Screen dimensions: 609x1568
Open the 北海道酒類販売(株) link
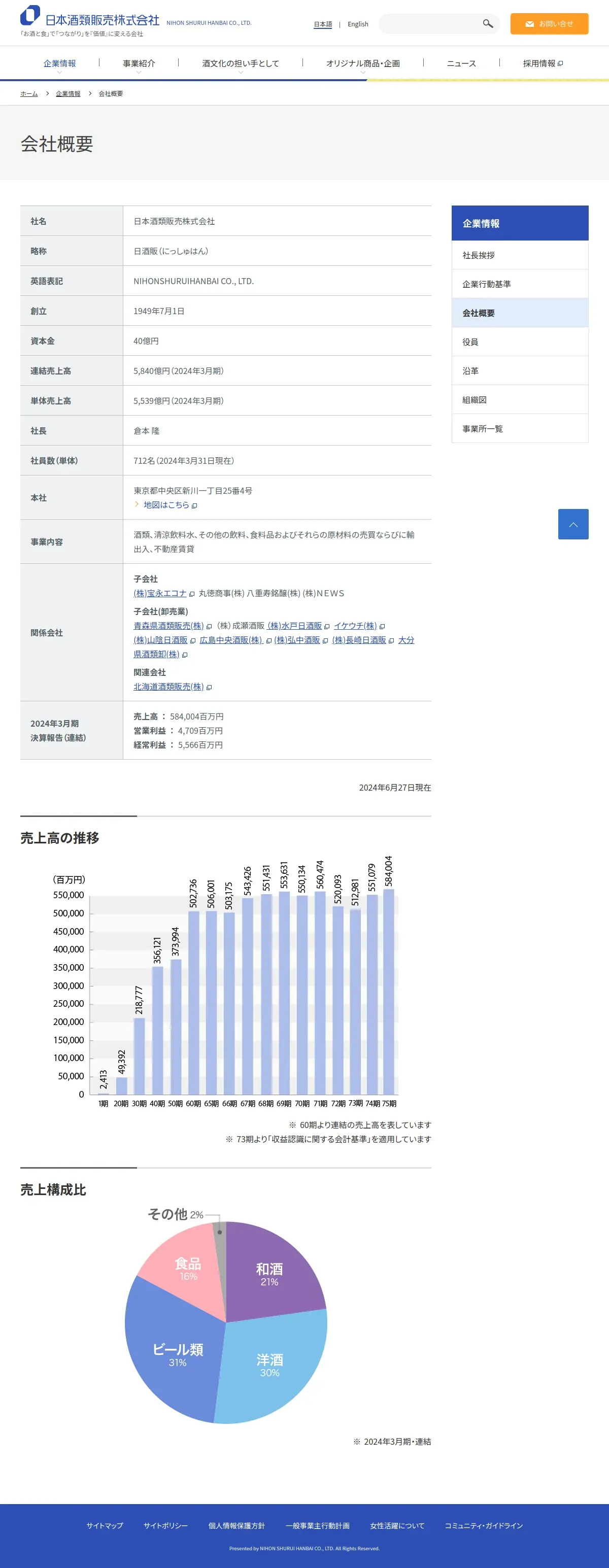[x=168, y=687]
